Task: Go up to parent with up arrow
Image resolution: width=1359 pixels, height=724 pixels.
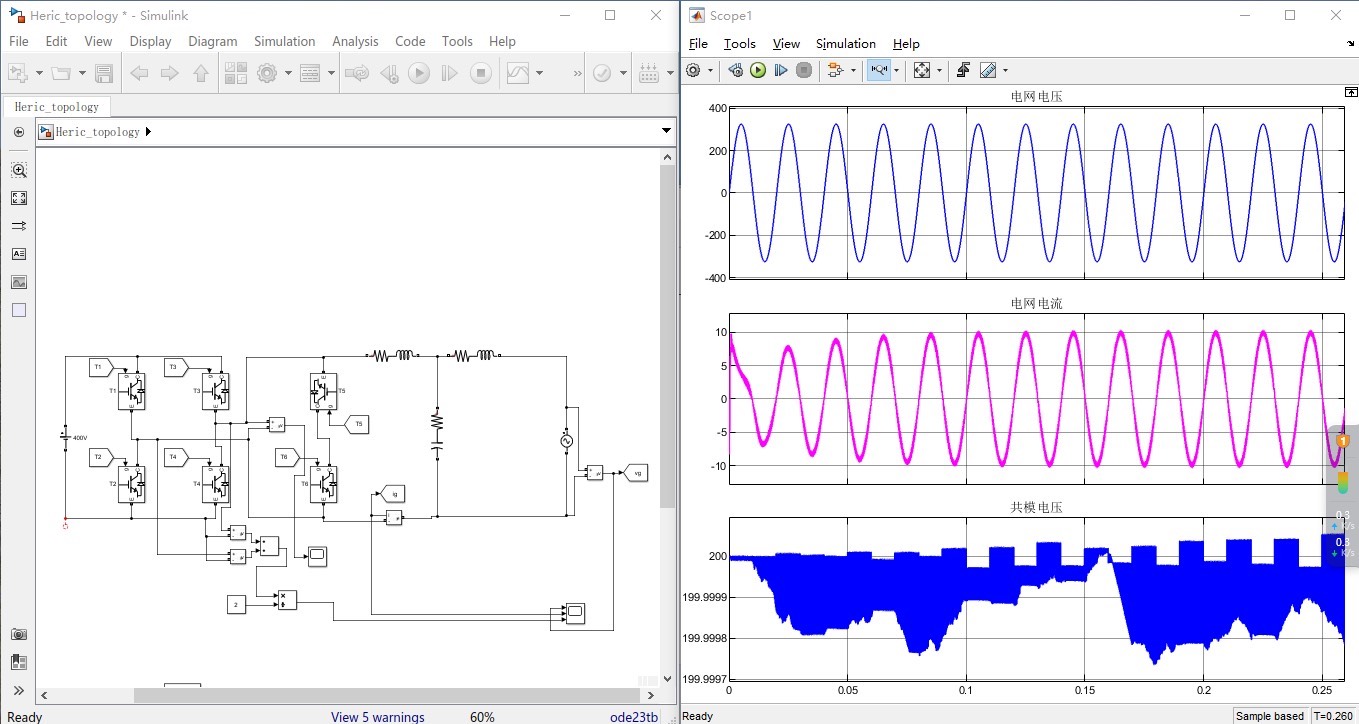Action: click(x=200, y=73)
